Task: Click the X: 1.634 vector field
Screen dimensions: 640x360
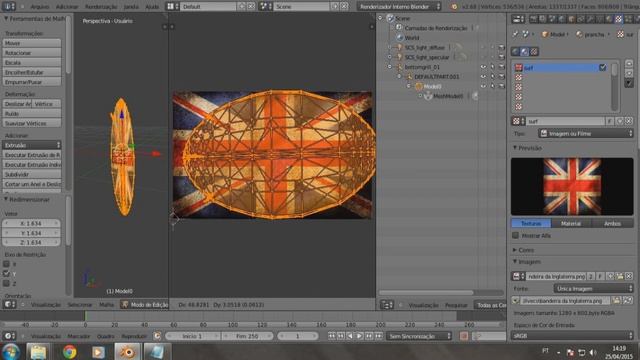Action: [31, 223]
